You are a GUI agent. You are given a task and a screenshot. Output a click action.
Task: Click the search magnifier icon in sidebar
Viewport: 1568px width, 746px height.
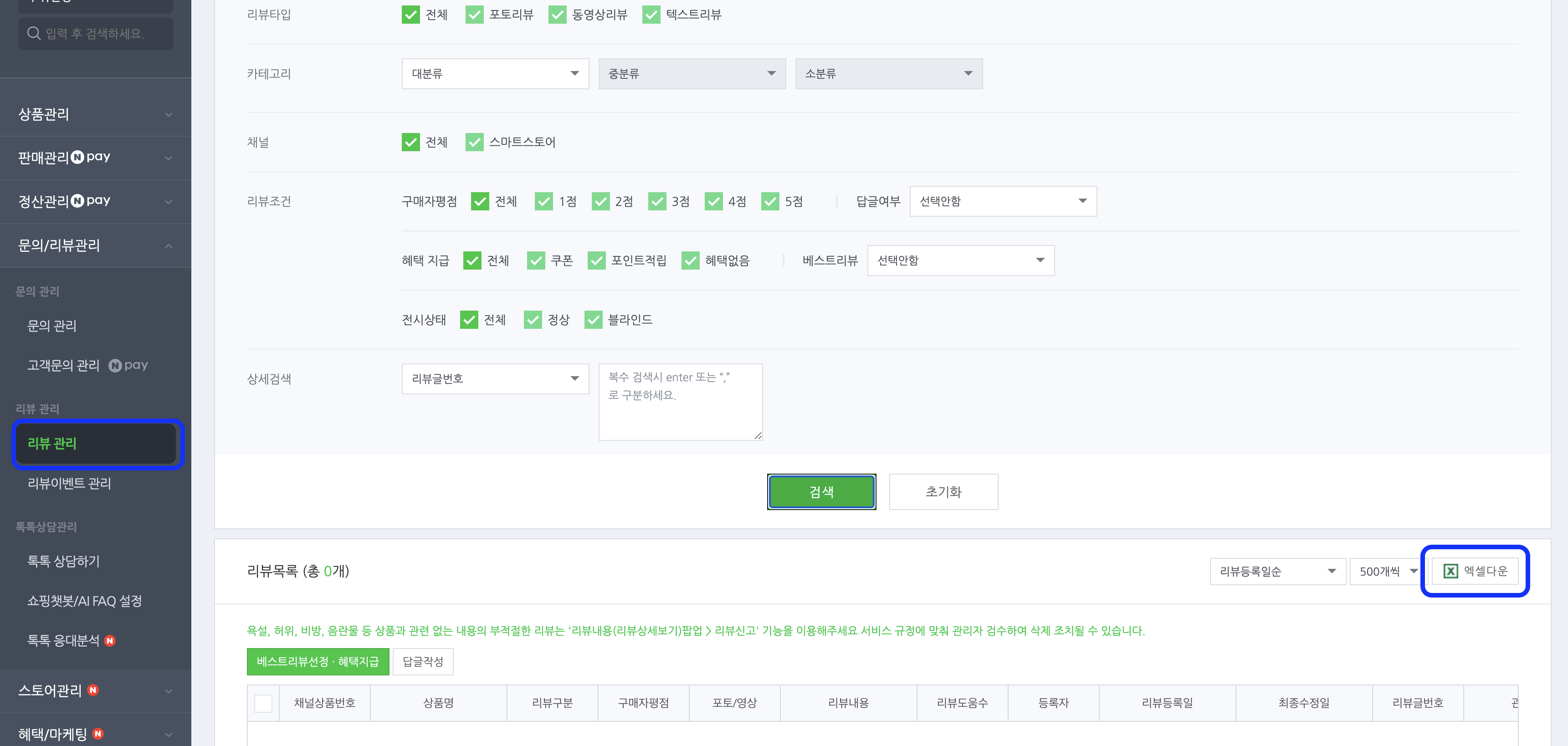[x=34, y=33]
